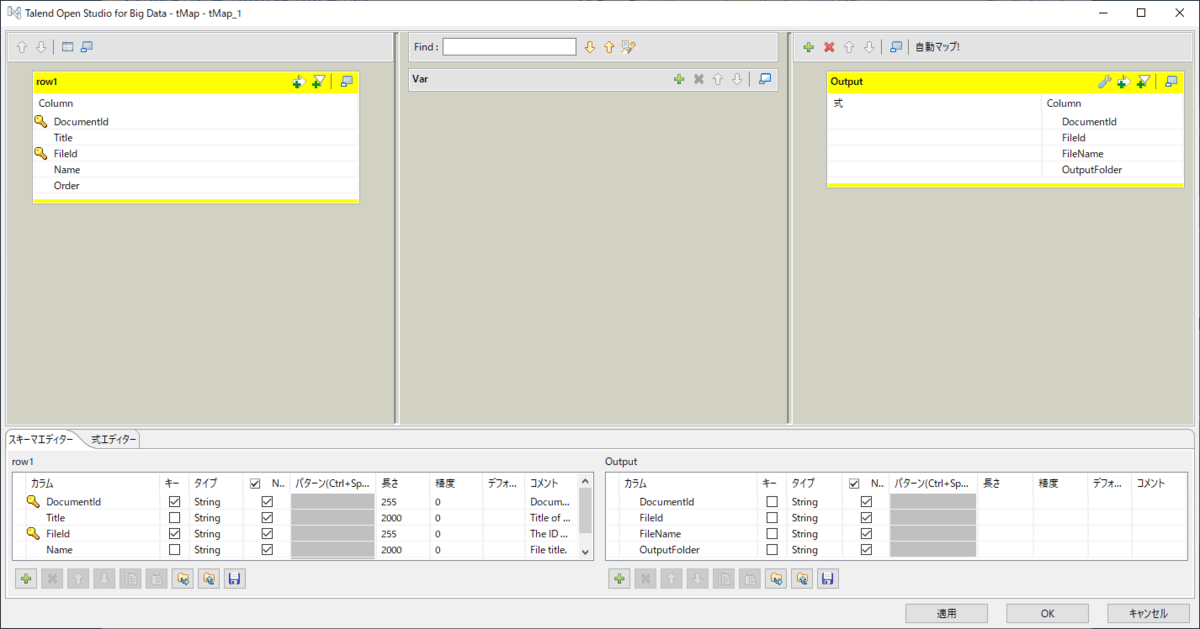Click the add output table green plus icon
The image size is (1200, 629).
point(808,47)
